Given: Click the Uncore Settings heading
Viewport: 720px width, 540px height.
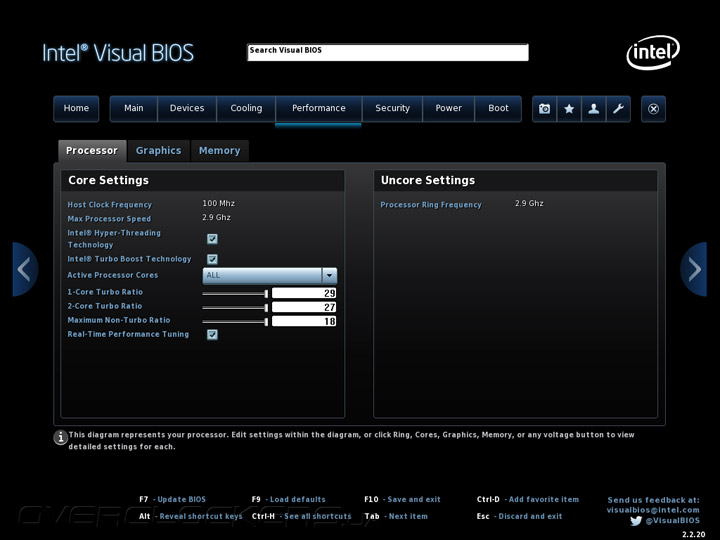Looking at the screenshot, I should click(x=428, y=180).
